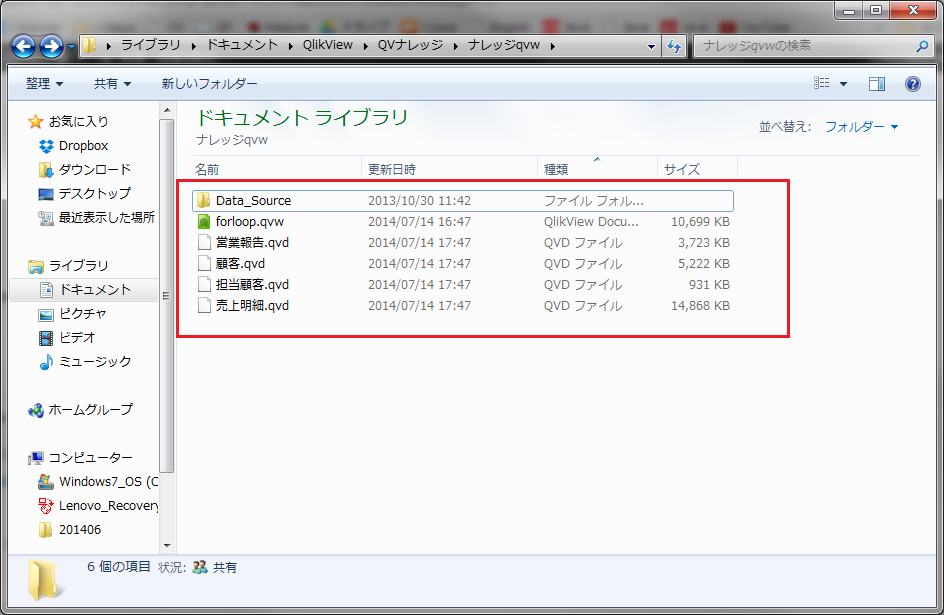Select ドキュメント in the sidebar libraries
The image size is (944, 615).
click(84, 289)
